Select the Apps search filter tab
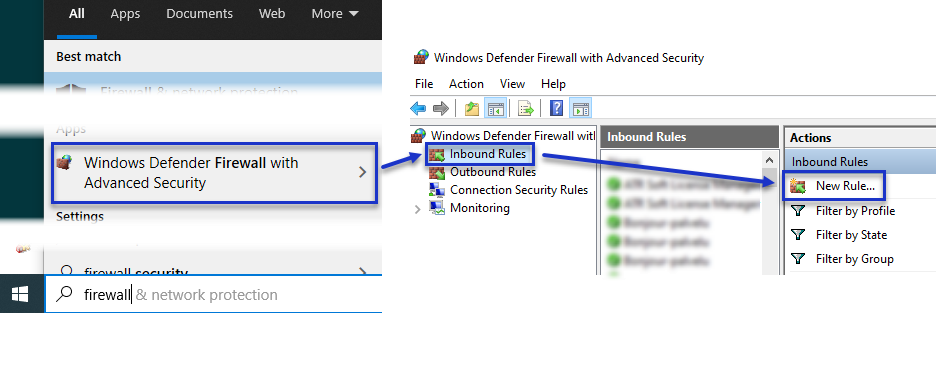This screenshot has width=936, height=383. pyautogui.click(x=125, y=13)
